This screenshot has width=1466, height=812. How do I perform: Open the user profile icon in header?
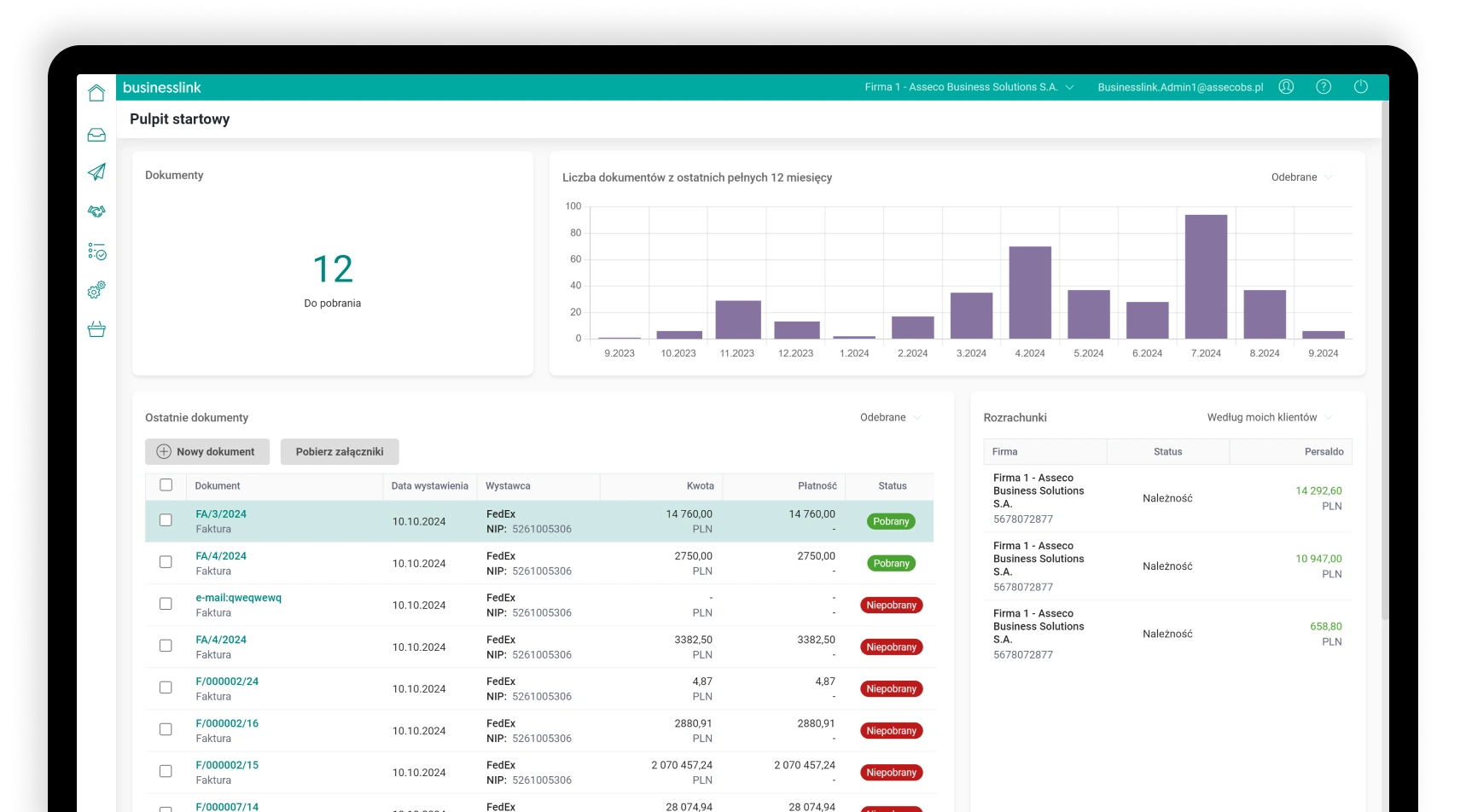click(1286, 87)
